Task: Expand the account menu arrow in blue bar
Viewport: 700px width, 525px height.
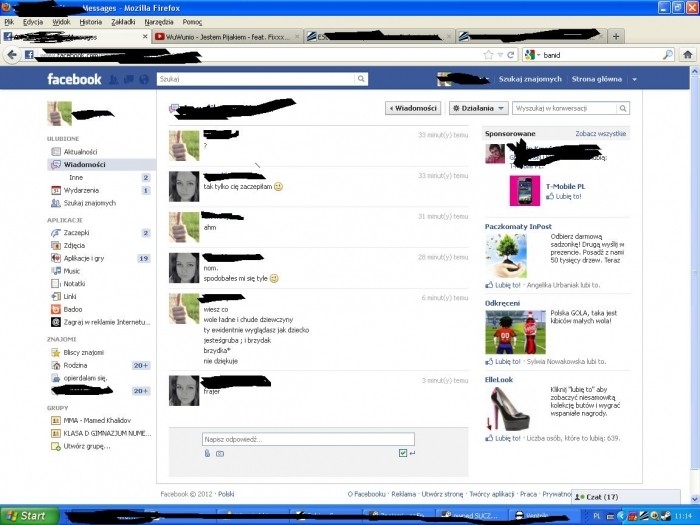Action: [x=634, y=79]
